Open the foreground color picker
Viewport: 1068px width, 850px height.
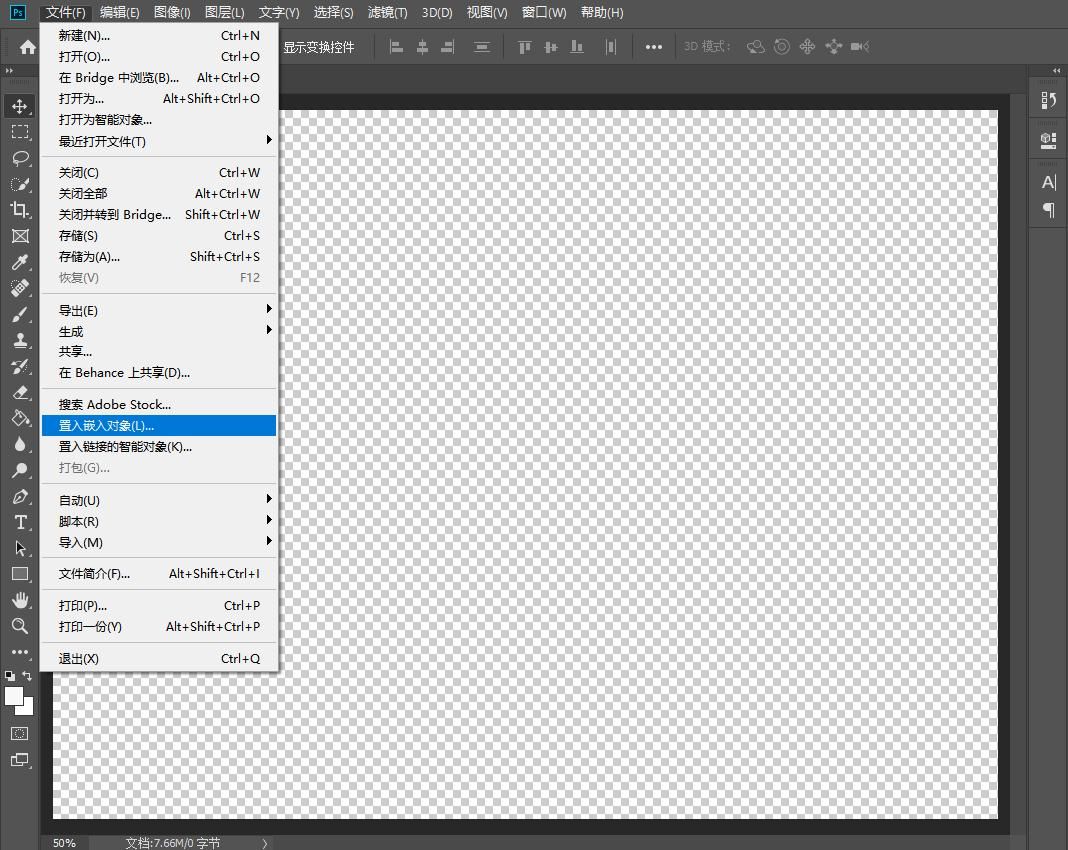tap(13, 696)
